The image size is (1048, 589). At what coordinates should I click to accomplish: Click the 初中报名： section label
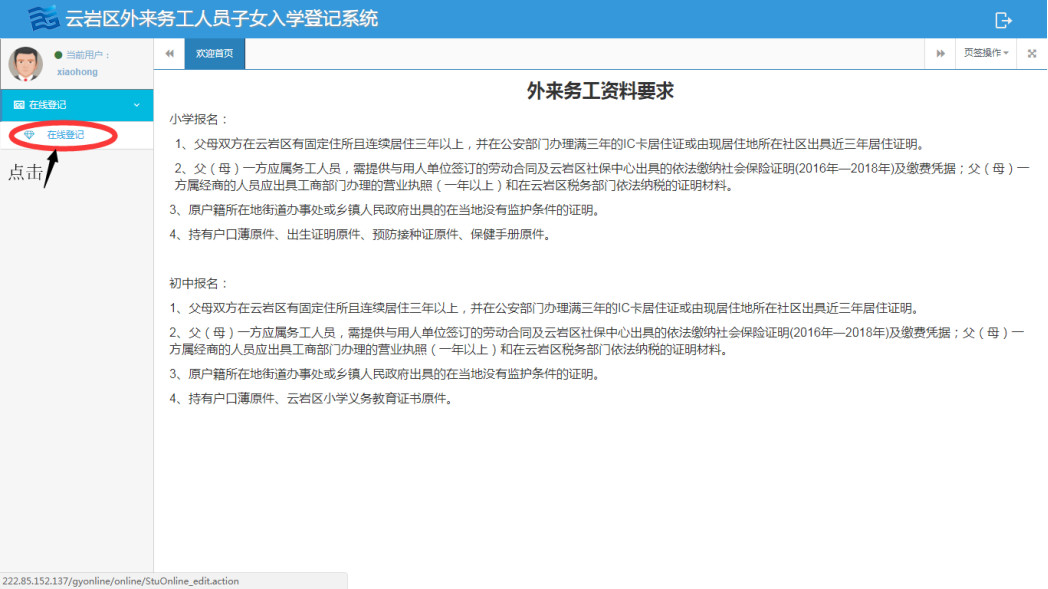coord(199,283)
